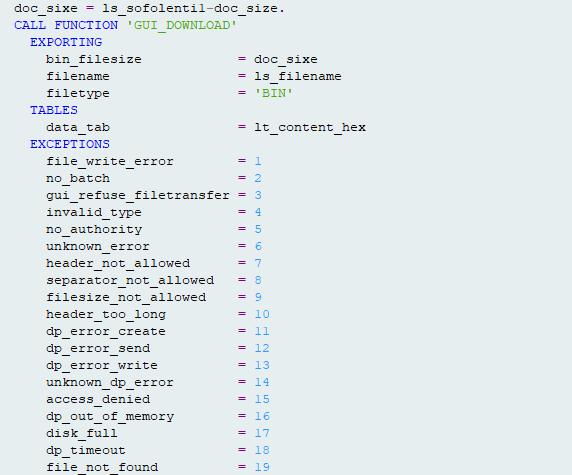
Task: Click the file_not_found exception name
Action: (102, 467)
